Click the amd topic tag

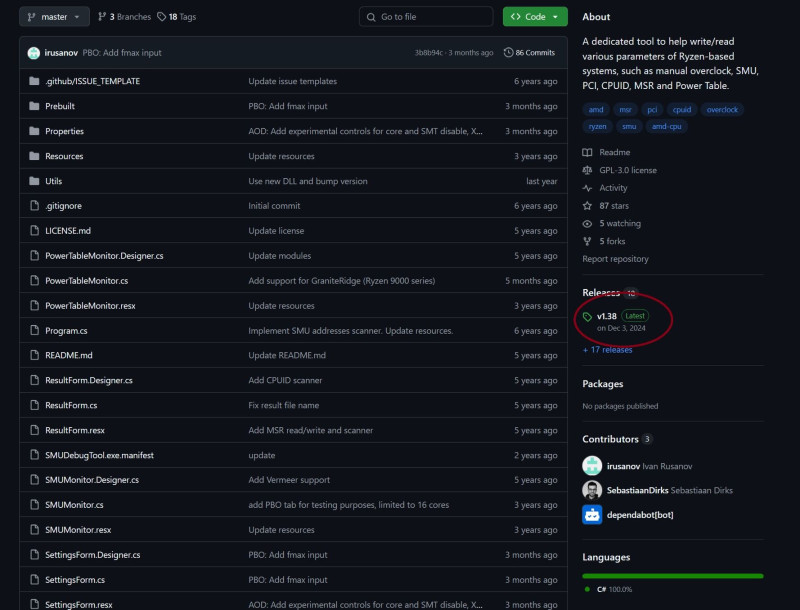595,110
